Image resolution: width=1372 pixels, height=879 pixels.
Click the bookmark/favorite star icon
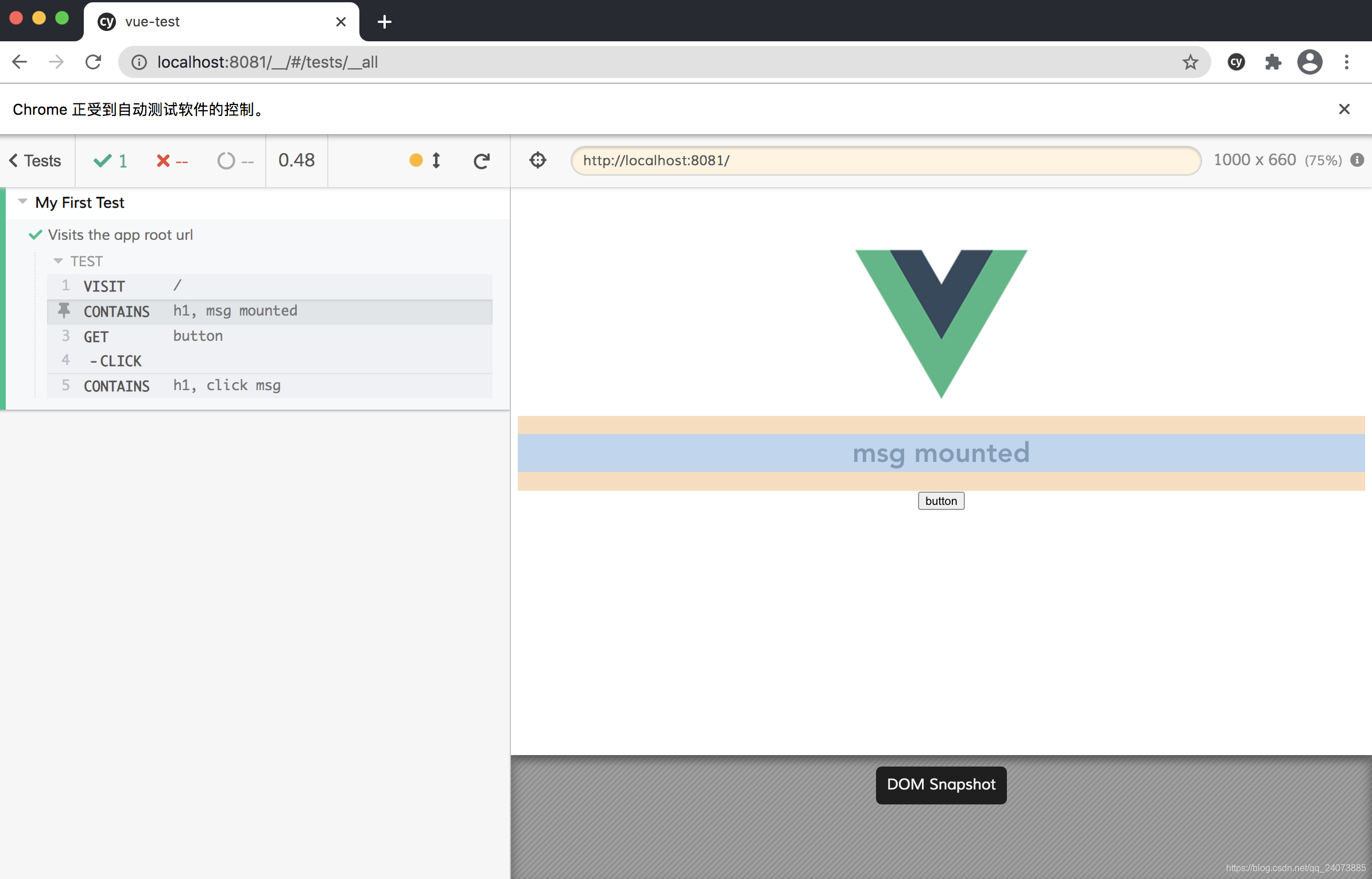click(x=1191, y=62)
